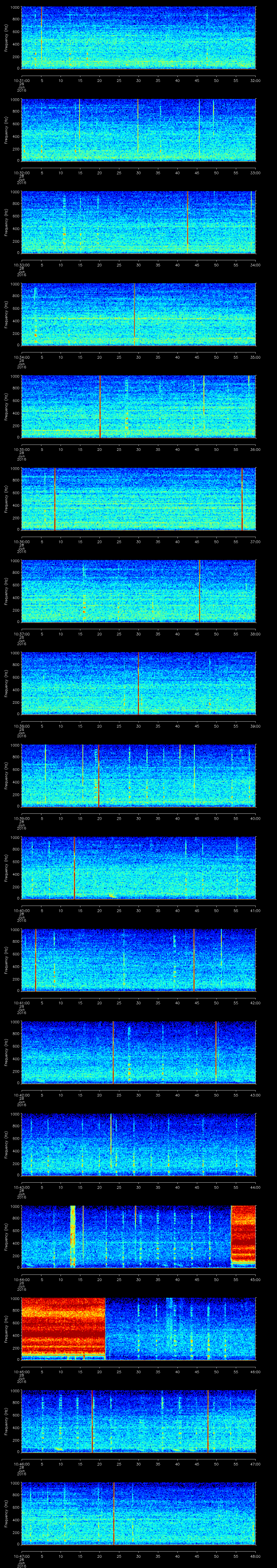277x1568 pixels.
Task: Select the red line near 13s in 10:40 spectrogram
Action: coord(74,868)
